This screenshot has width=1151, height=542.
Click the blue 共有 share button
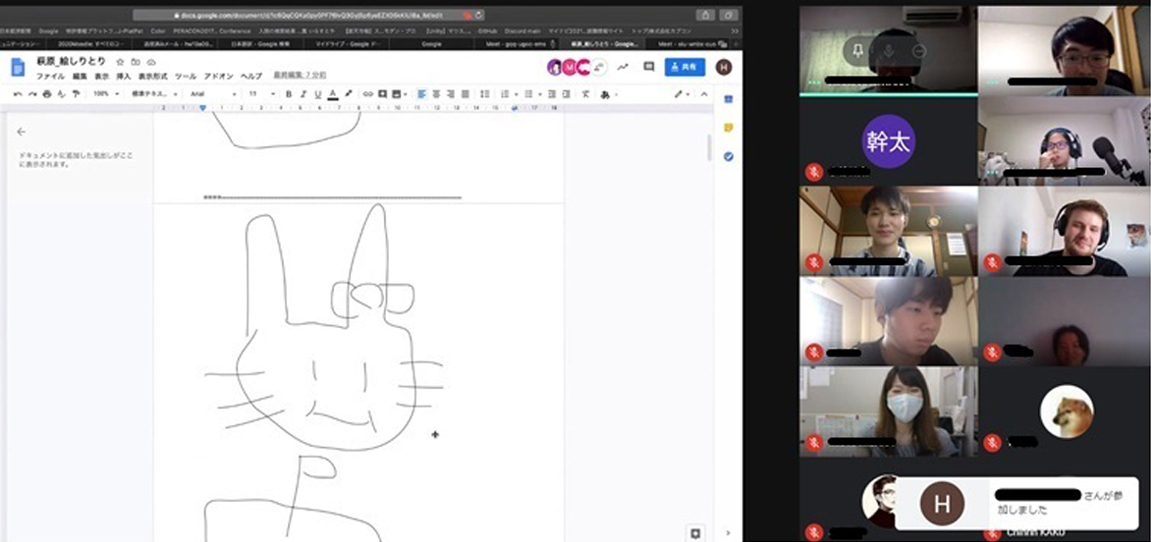click(685, 67)
